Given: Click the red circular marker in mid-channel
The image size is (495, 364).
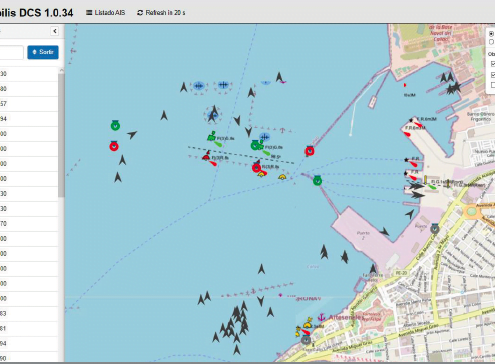Looking at the screenshot, I should [x=256, y=168].
